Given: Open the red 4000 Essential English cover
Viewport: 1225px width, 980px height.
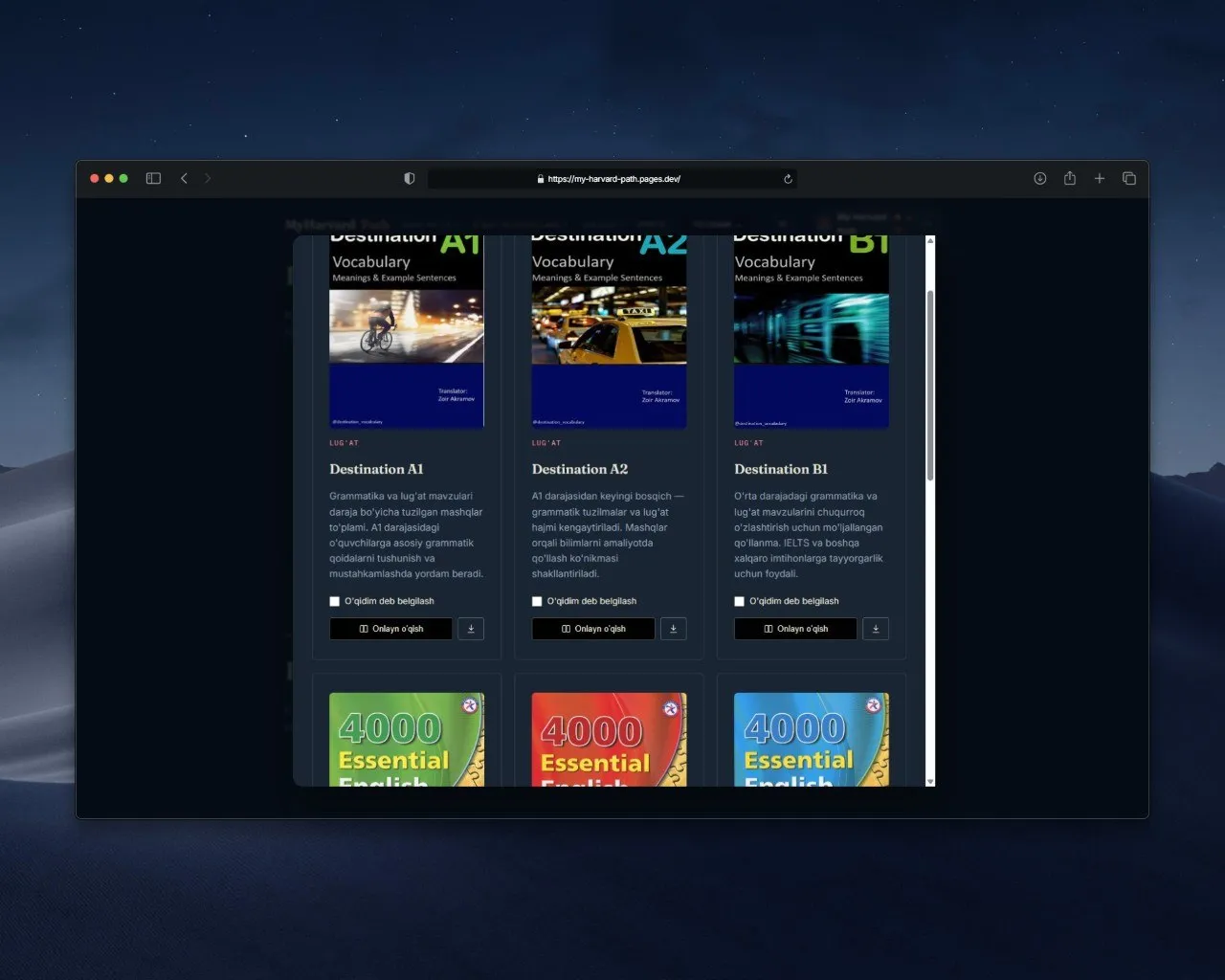Looking at the screenshot, I should pyautogui.click(x=609, y=740).
